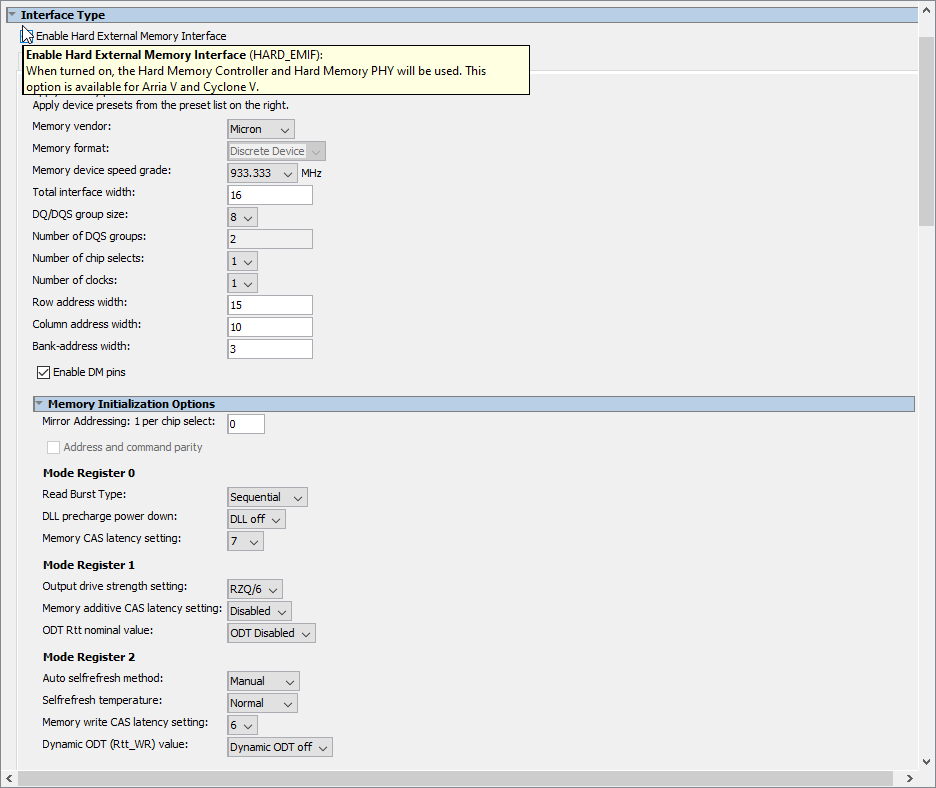This screenshot has height=788, width=936.
Task: Open the Memory additive CAS latency dropdown
Action: (259, 611)
